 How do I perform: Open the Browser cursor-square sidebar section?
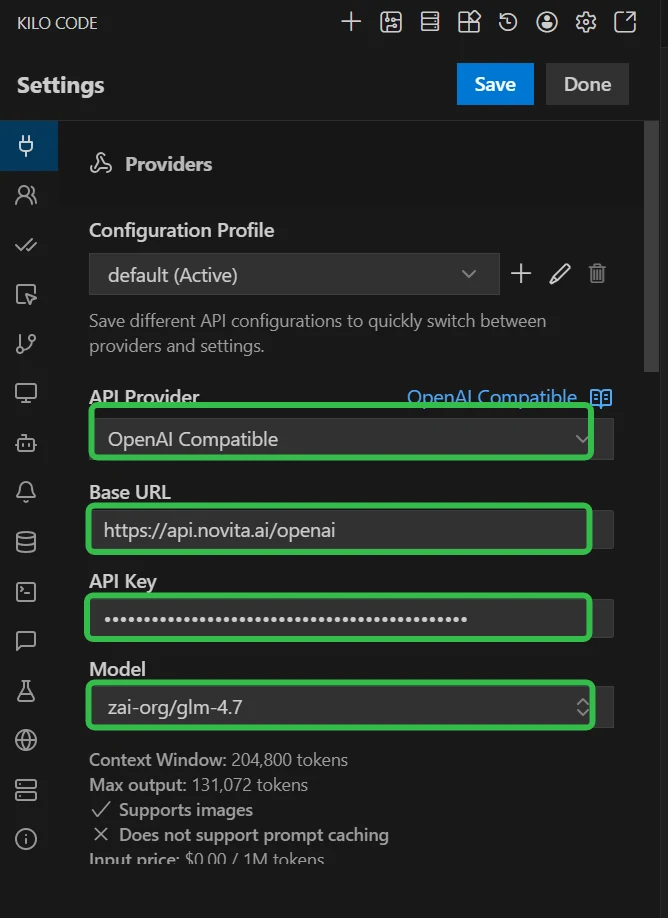[26, 294]
